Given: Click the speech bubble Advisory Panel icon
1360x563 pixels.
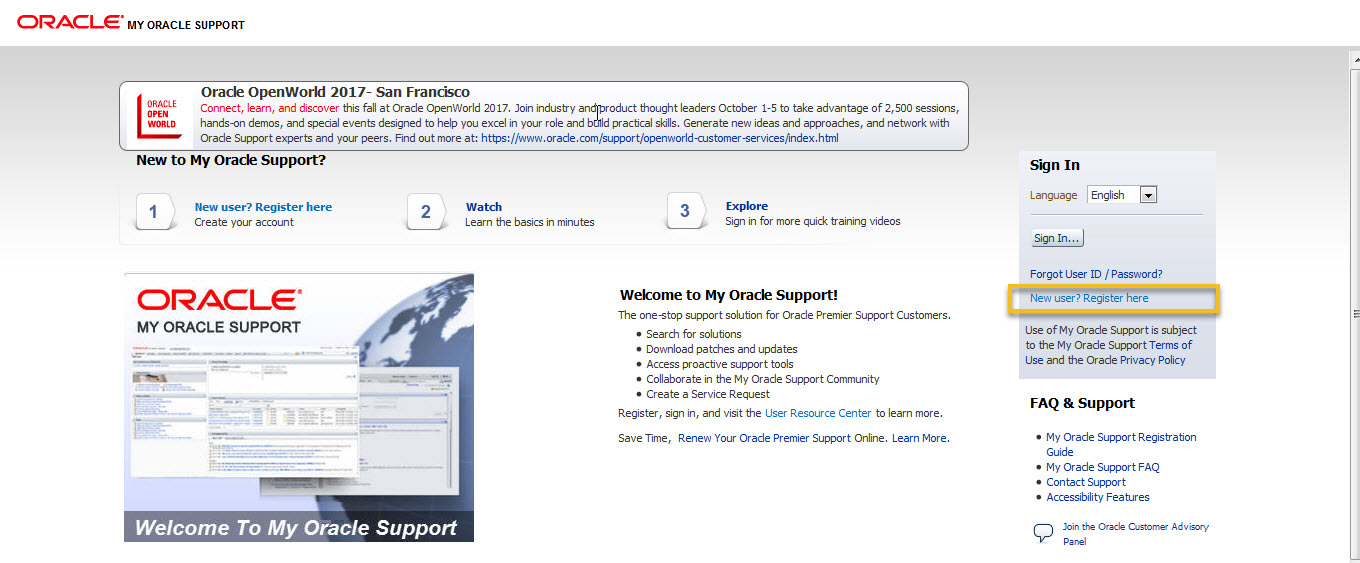Looking at the screenshot, I should click(x=1043, y=533).
